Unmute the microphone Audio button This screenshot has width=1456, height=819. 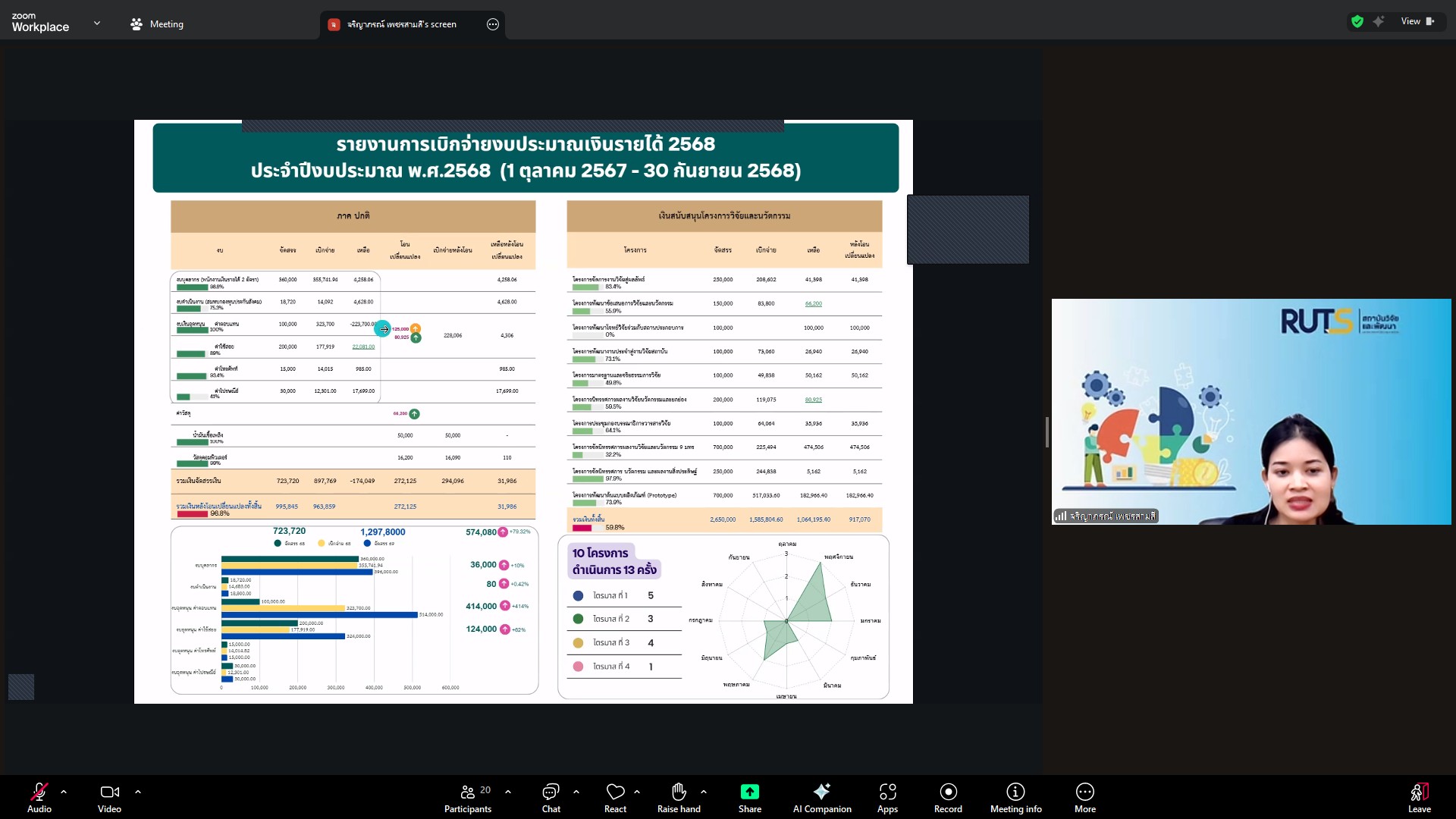pyautogui.click(x=39, y=797)
